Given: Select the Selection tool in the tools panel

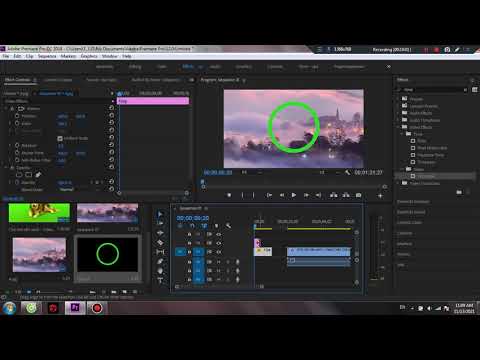Looking at the screenshot, I should (160, 214).
